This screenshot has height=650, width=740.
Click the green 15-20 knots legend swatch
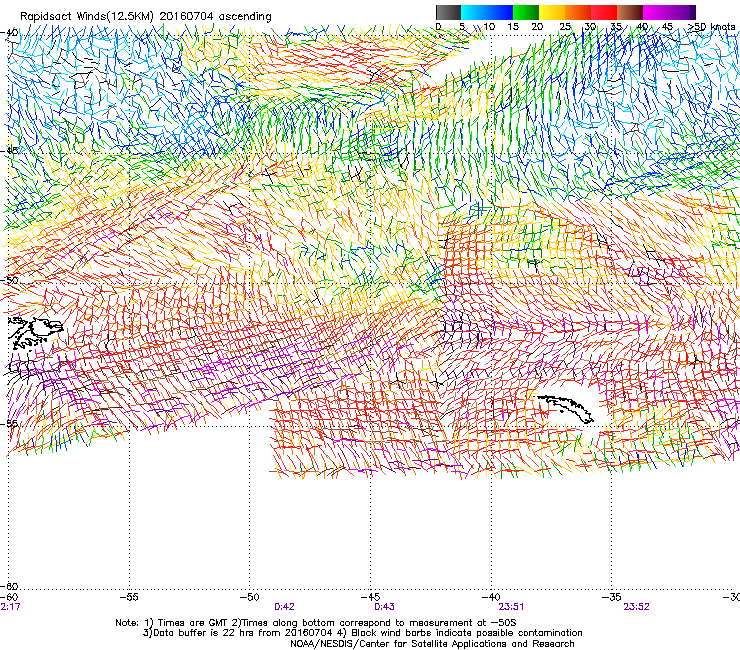[x=526, y=12]
